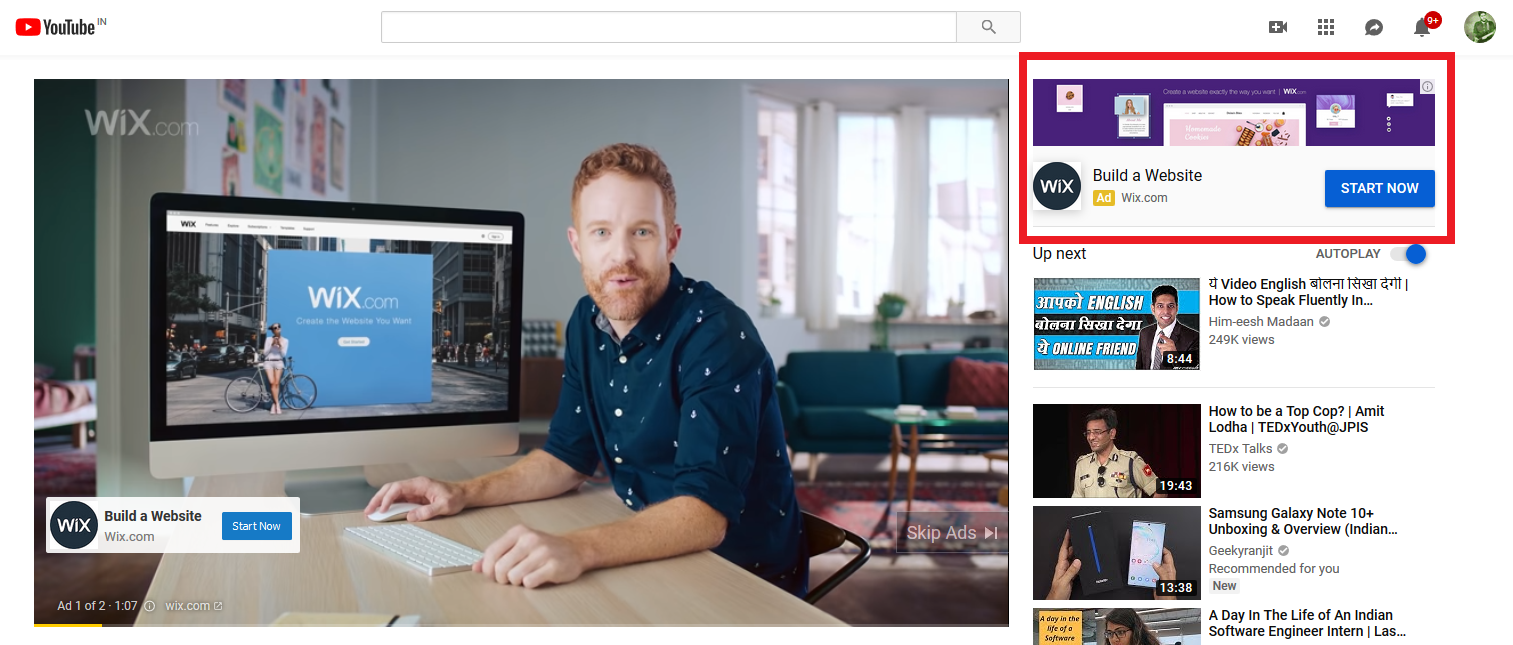Click the yellow Ad badge in the sidebar
1513x645 pixels.
[x=1104, y=198]
